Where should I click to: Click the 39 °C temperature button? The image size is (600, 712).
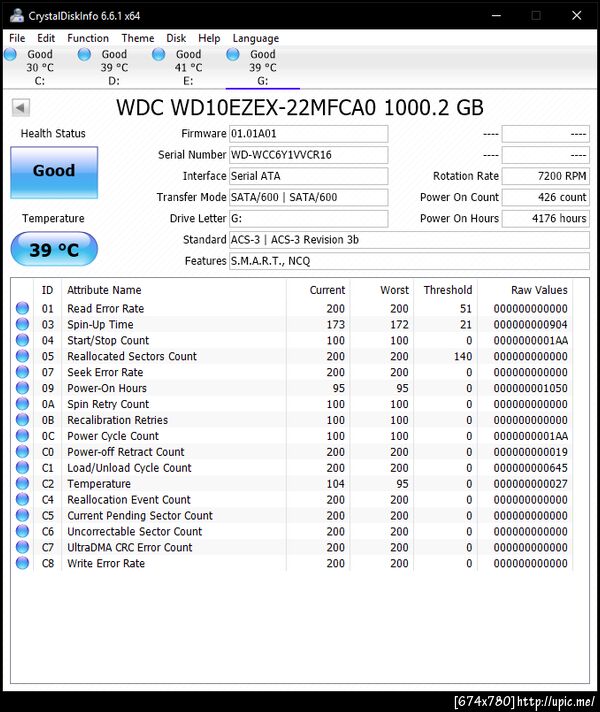[54, 249]
